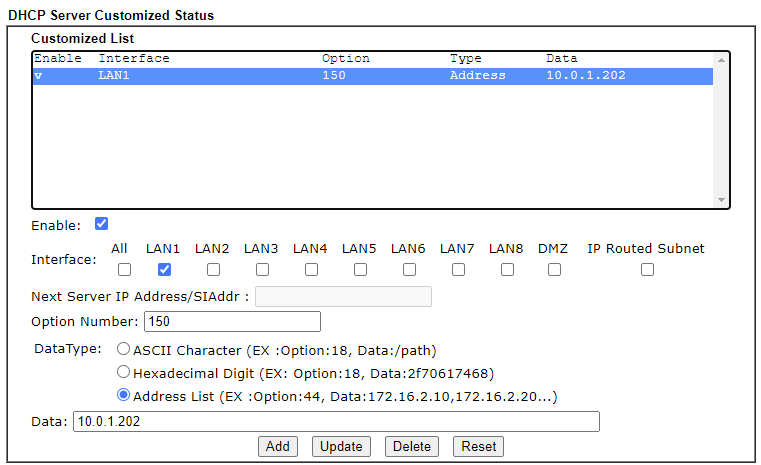Check the DMZ interface checkbox
761x465 pixels.
[x=554, y=269]
